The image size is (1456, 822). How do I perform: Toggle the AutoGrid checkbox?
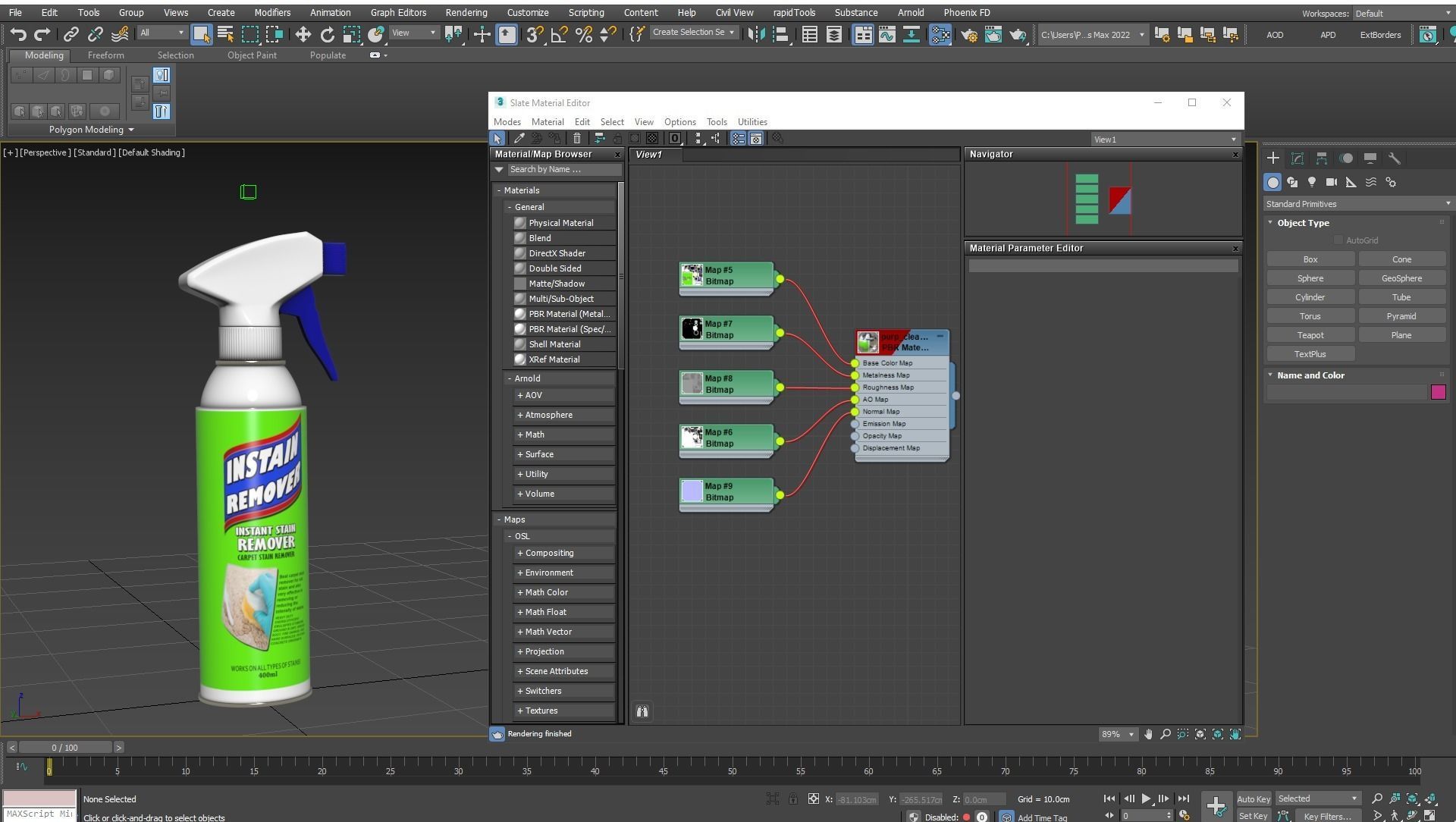point(1338,240)
